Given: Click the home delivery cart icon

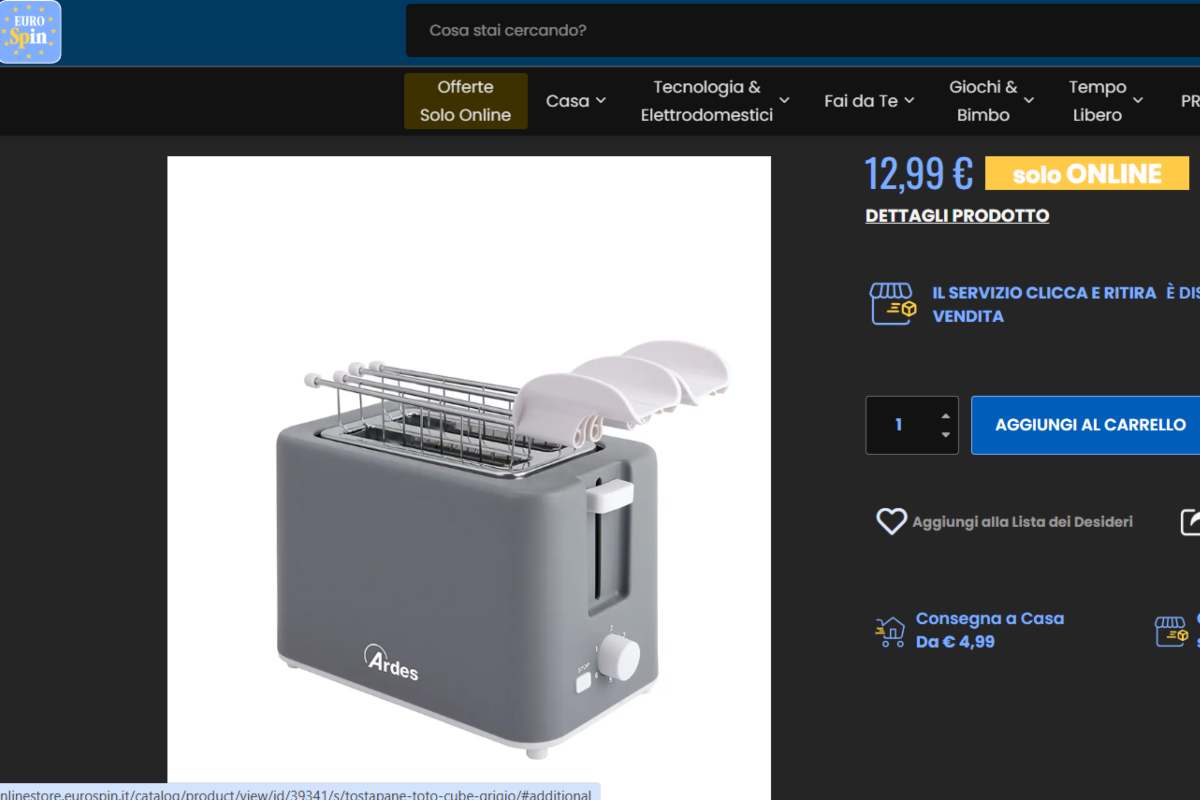Looking at the screenshot, I should tap(890, 632).
